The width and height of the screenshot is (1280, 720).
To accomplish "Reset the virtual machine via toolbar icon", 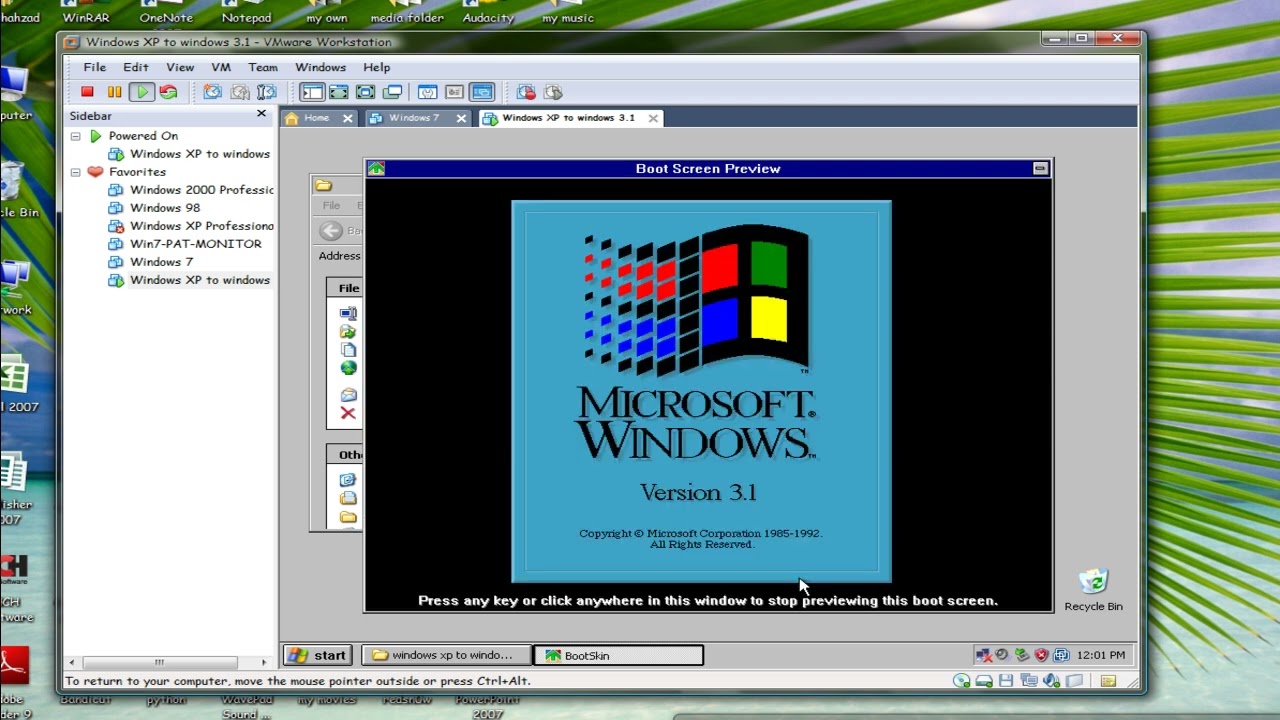I will 168,92.
